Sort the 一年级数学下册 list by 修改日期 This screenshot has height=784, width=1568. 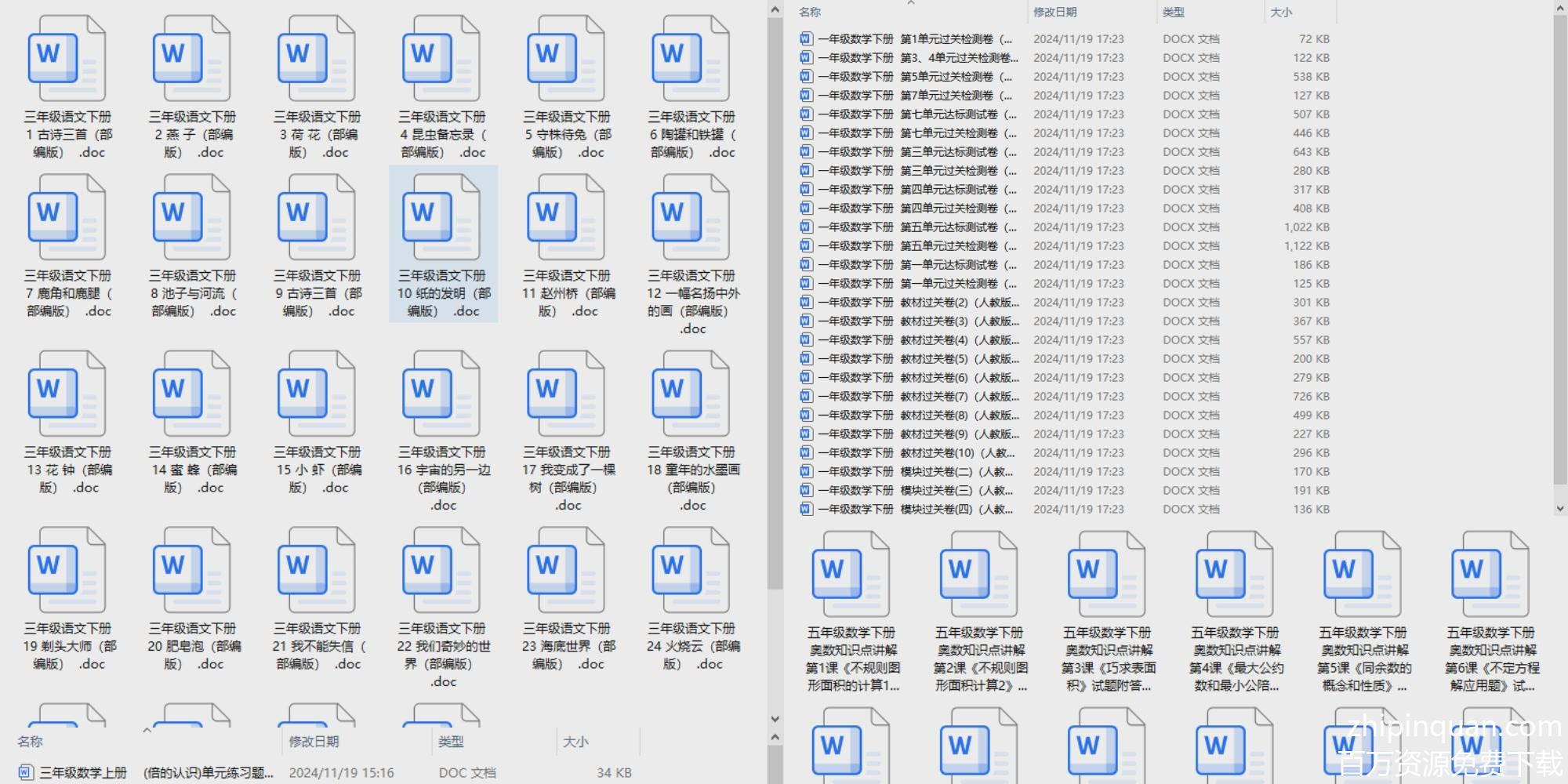pyautogui.click(x=1054, y=13)
